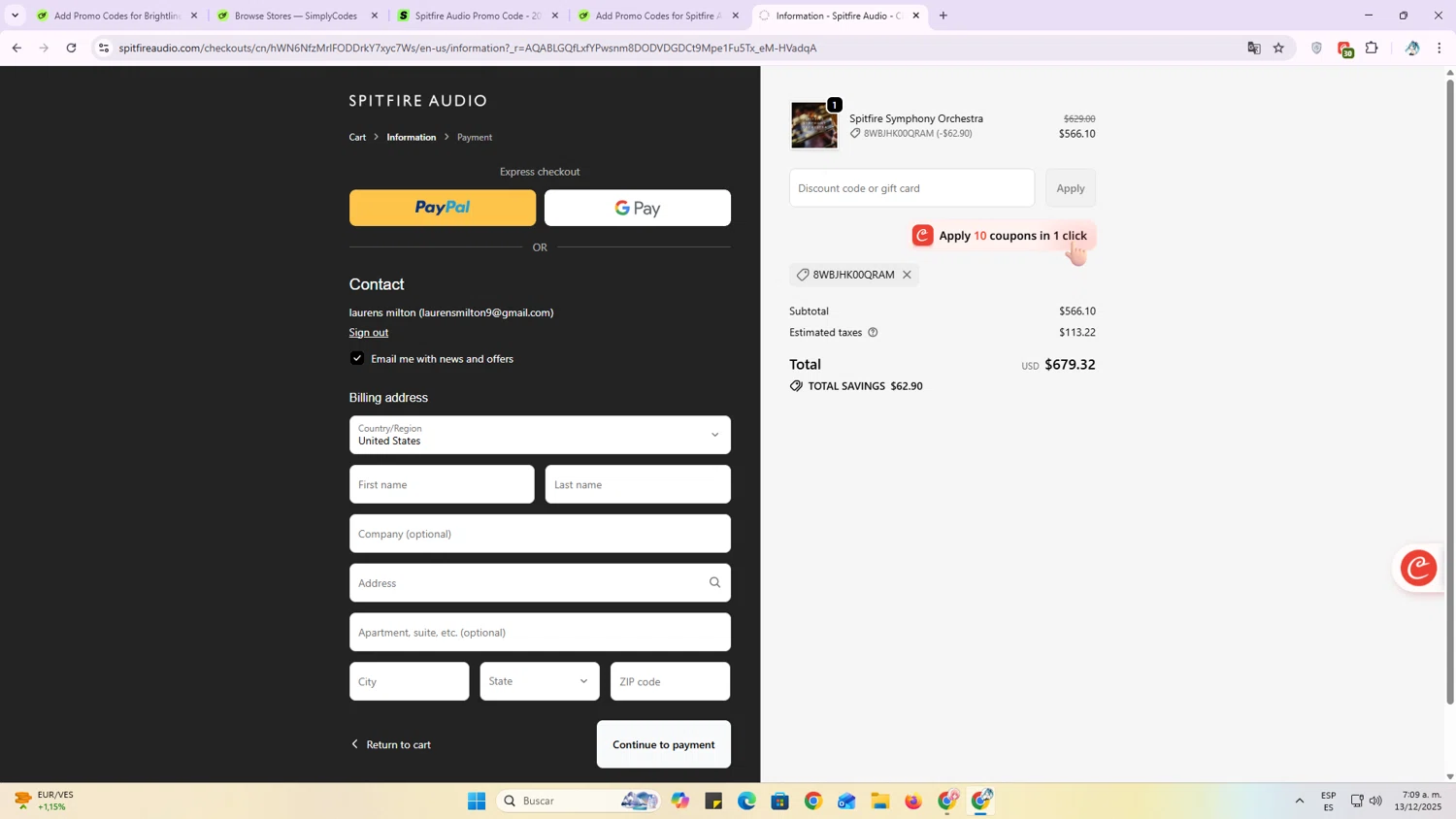Image resolution: width=1456 pixels, height=819 pixels.
Task: Open Microsoft Store from the taskbar
Action: pyautogui.click(x=779, y=801)
